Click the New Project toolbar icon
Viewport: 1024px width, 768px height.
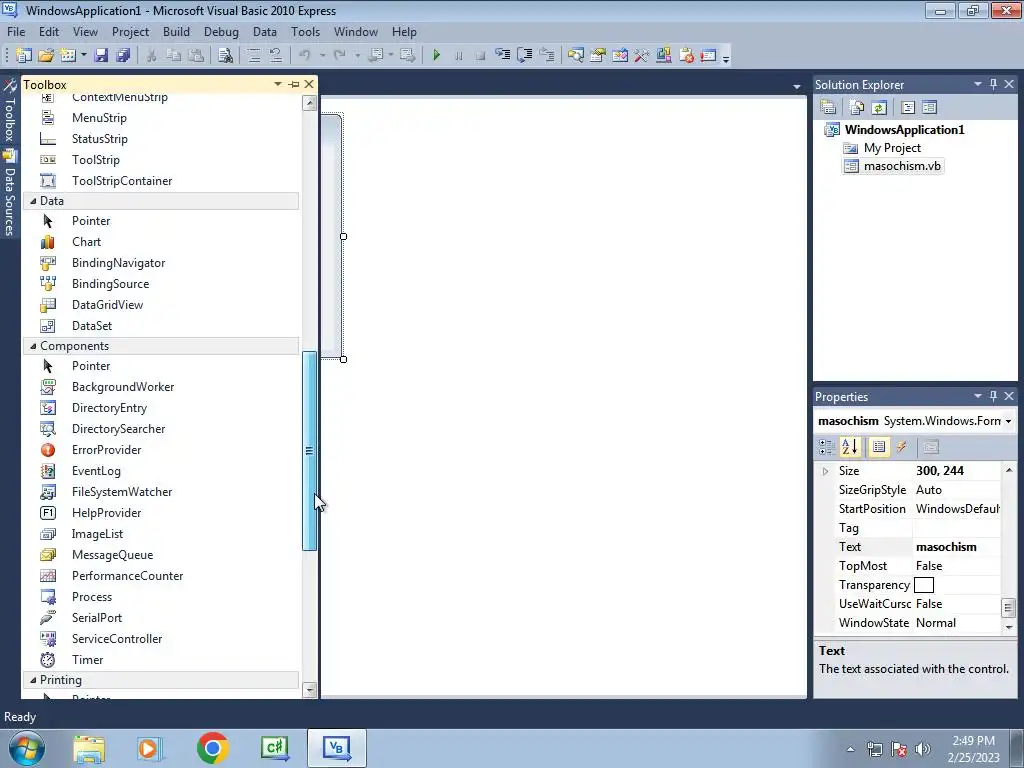24,56
